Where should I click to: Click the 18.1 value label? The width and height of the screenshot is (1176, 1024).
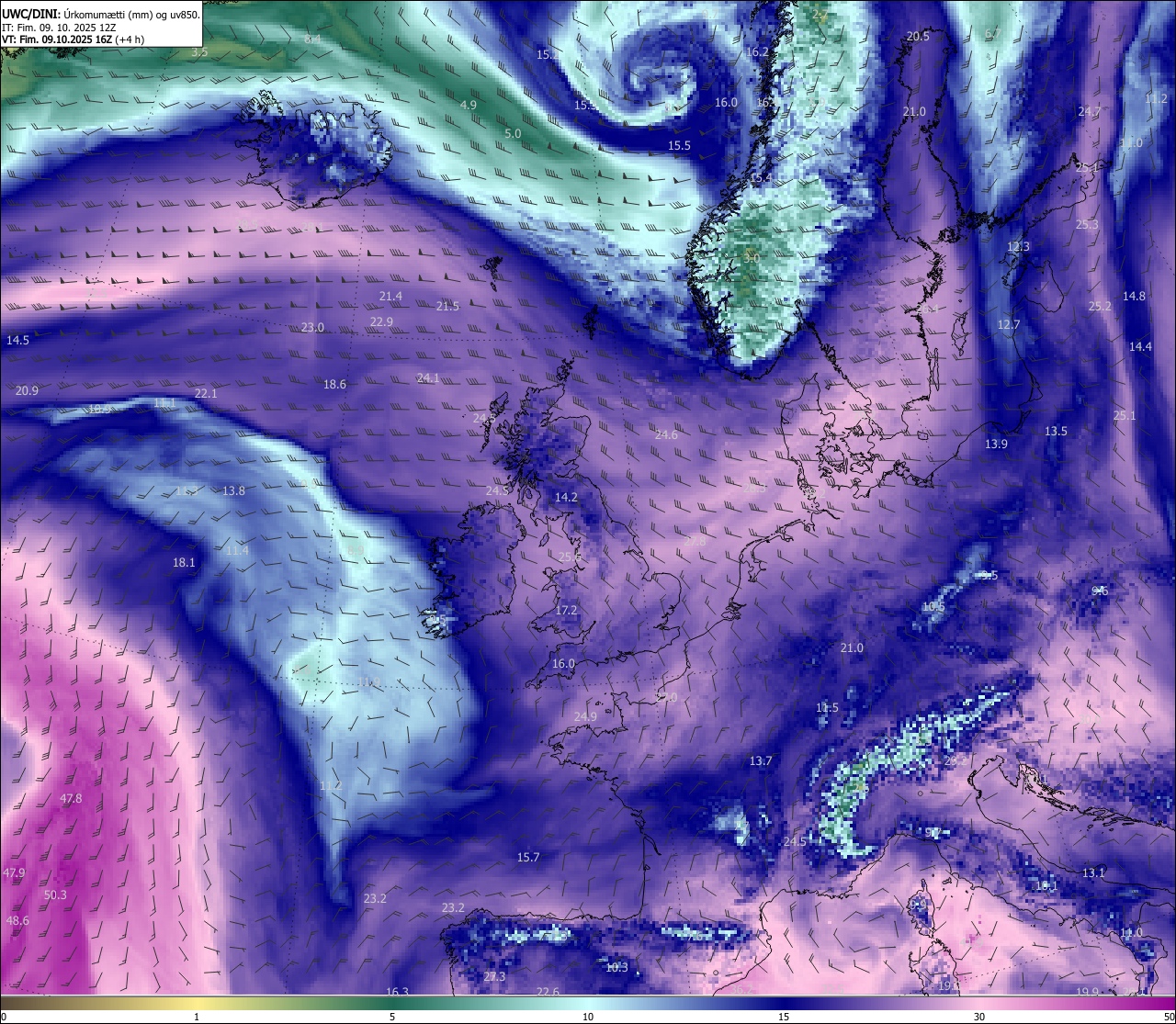tap(184, 562)
